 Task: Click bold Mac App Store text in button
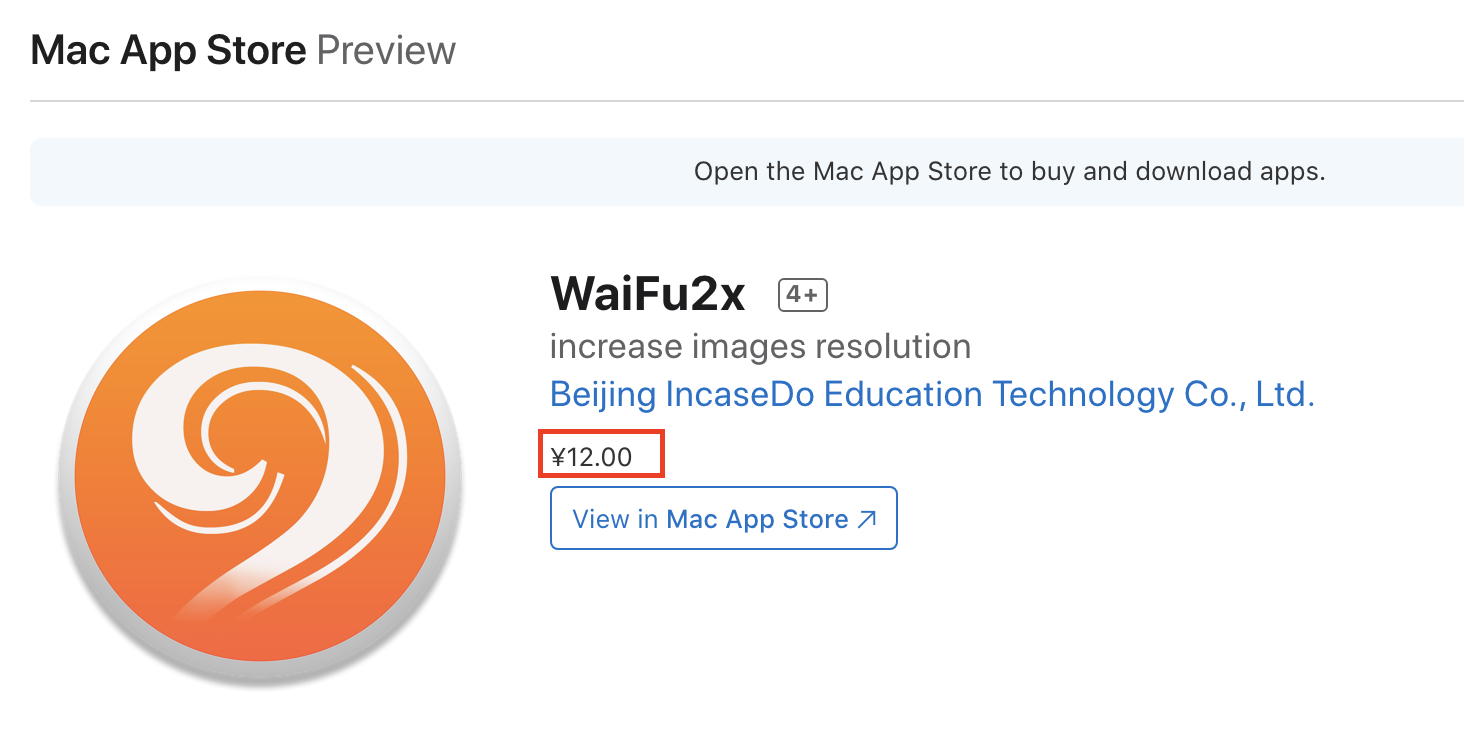[x=756, y=519]
